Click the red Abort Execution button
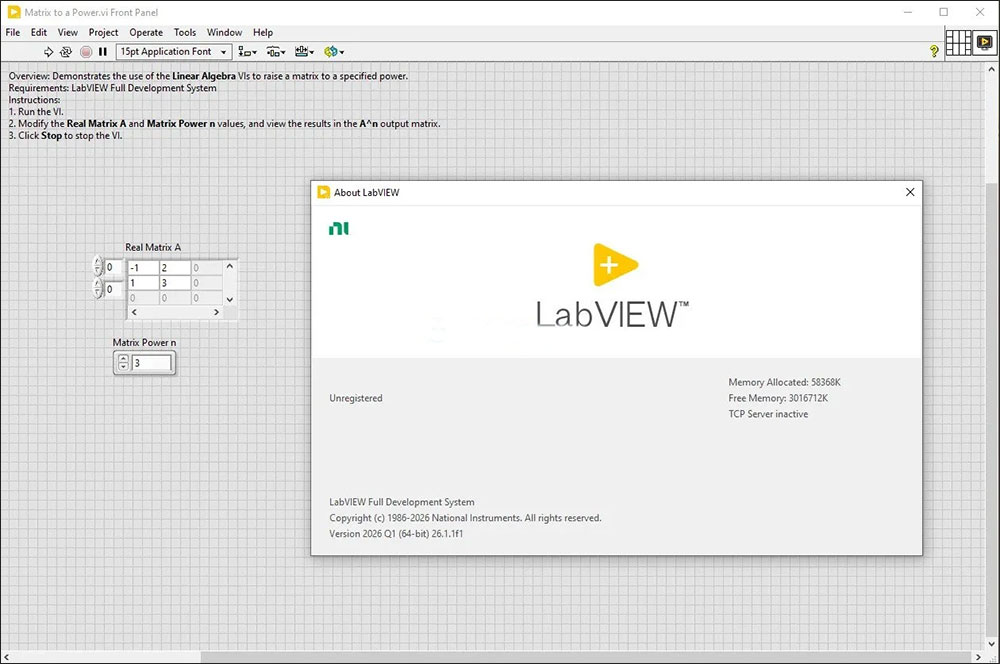This screenshot has height=664, width=1000. tap(86, 52)
